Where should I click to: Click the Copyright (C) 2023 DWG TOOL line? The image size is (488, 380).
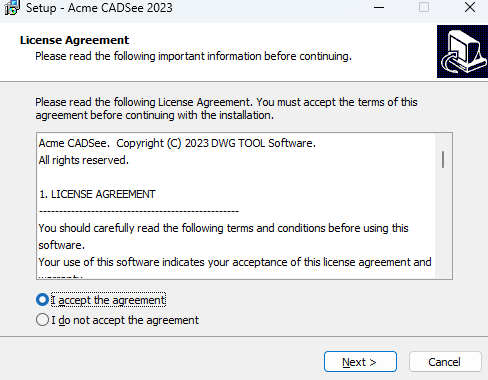[x=177, y=143]
